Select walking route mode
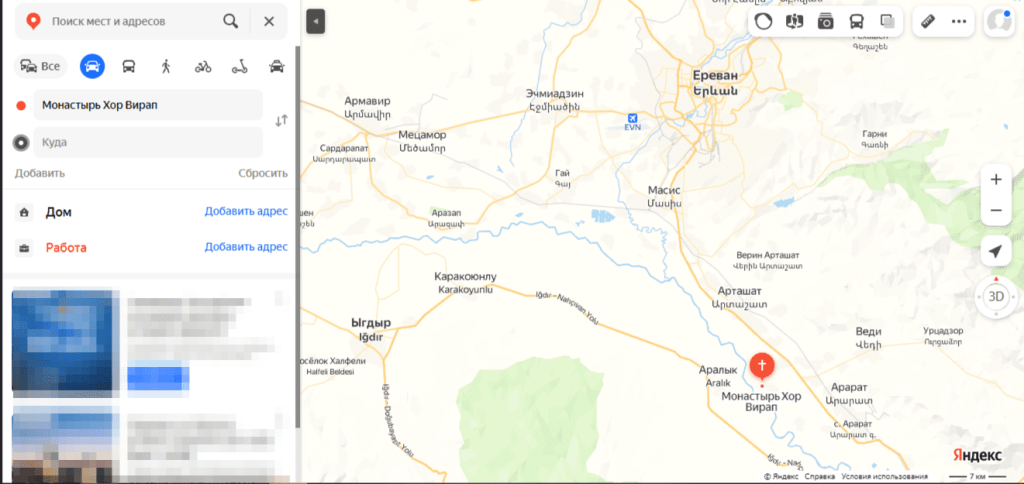 [166, 66]
